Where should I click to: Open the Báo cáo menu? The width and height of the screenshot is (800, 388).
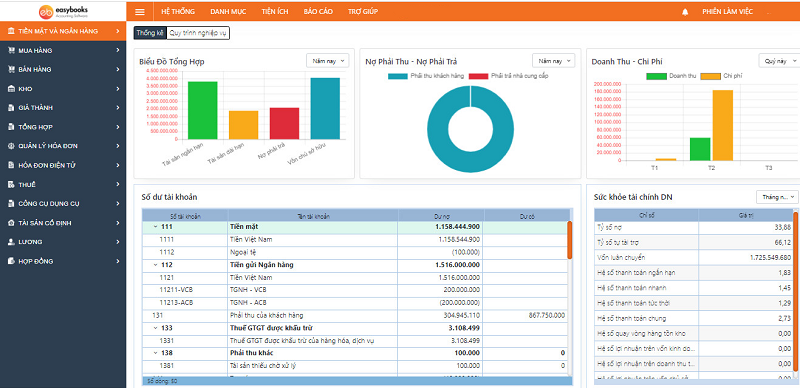[318, 12]
